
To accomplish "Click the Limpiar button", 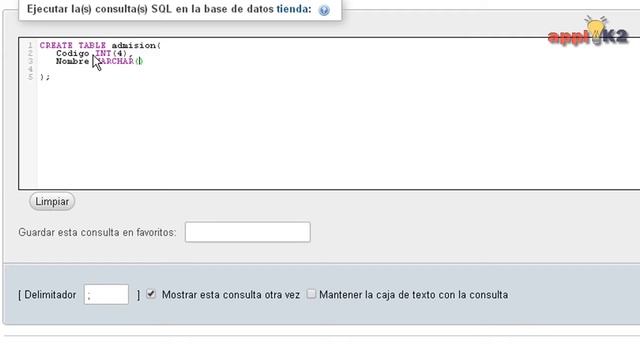I will [52, 202].
